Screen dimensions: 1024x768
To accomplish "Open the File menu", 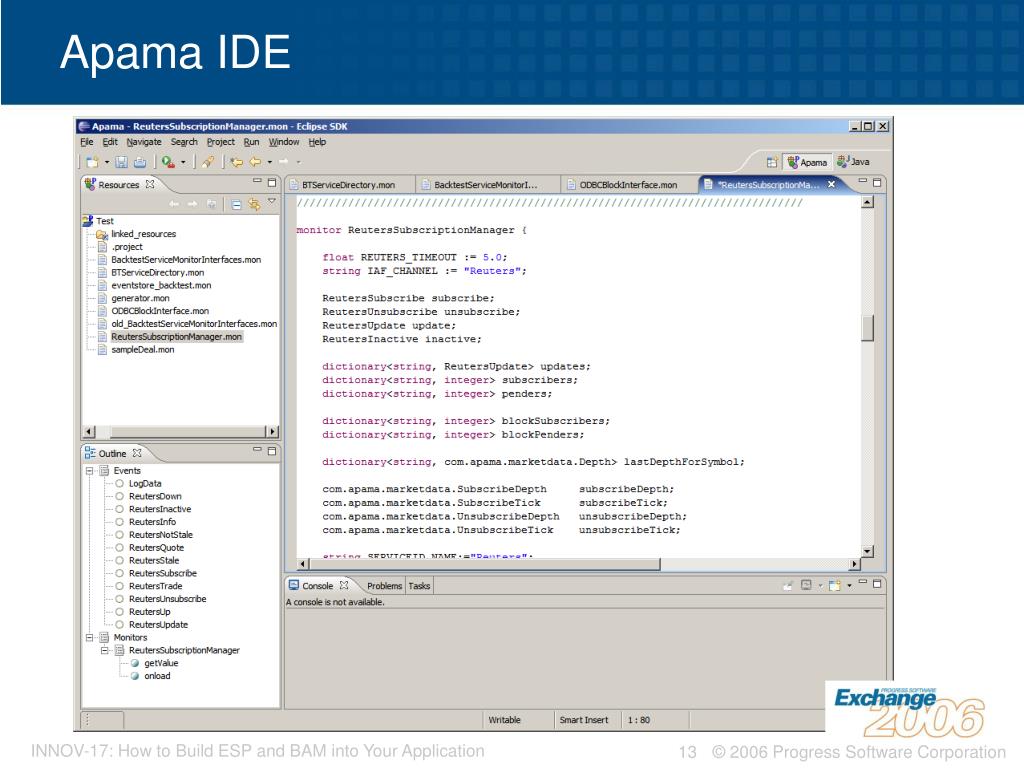I will point(87,142).
